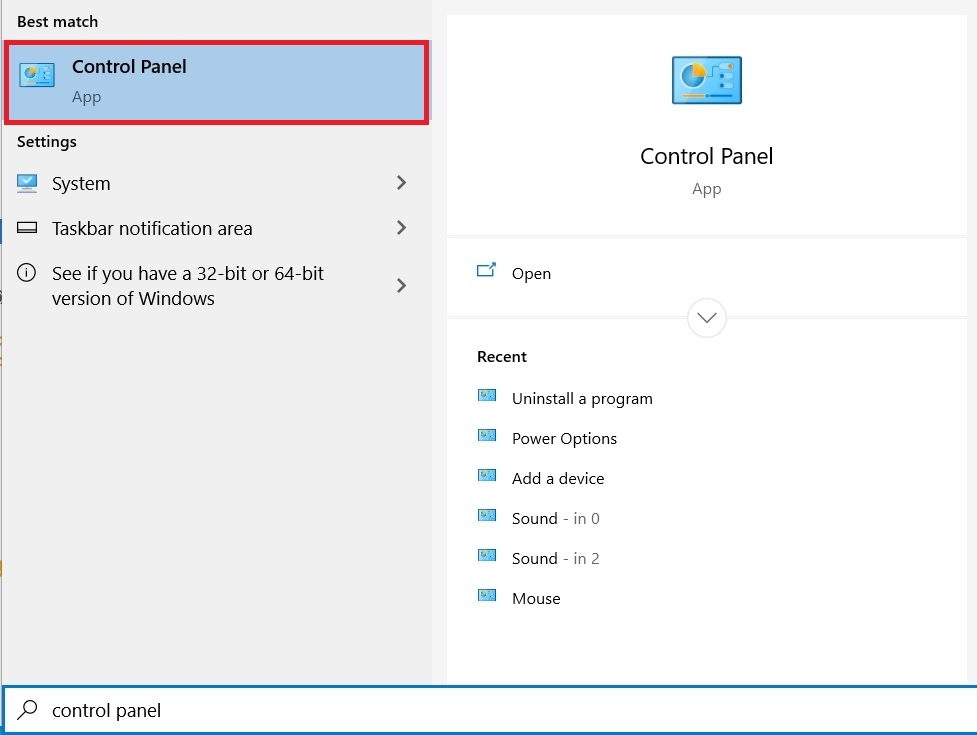The width and height of the screenshot is (977, 735).
Task: Click the info icon beside 32-bit or 64-bit
Action: 26,273
